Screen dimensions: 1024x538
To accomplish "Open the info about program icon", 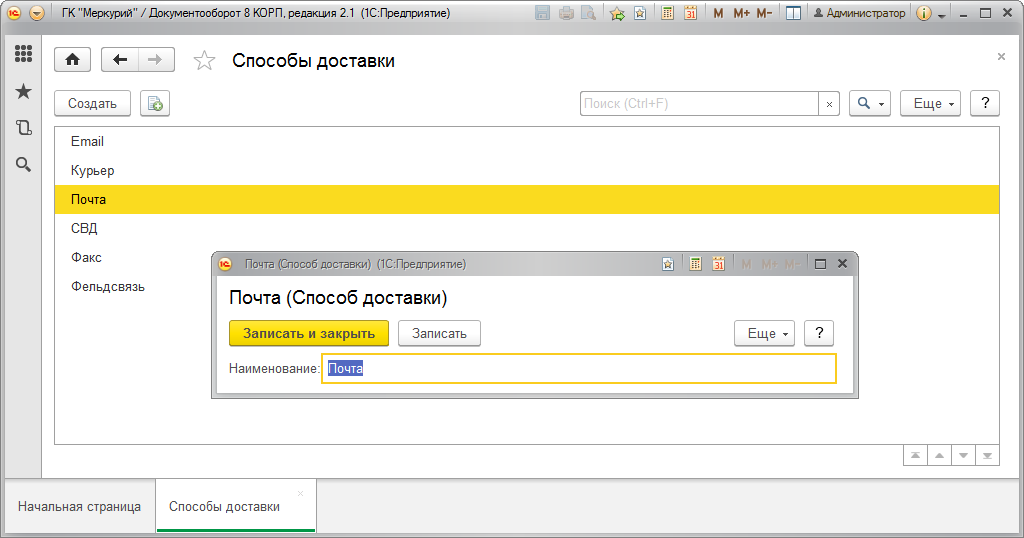I will [923, 13].
